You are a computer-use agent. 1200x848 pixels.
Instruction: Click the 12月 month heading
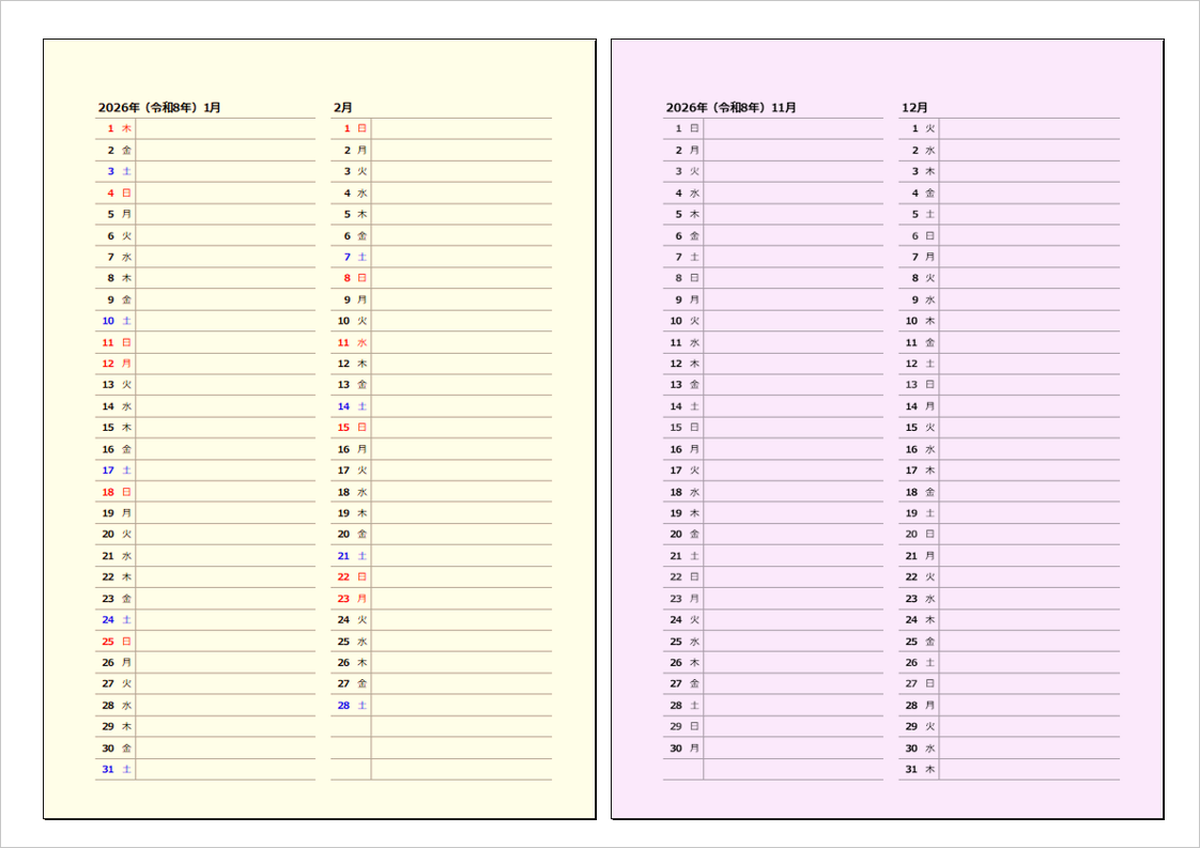[x=914, y=107]
